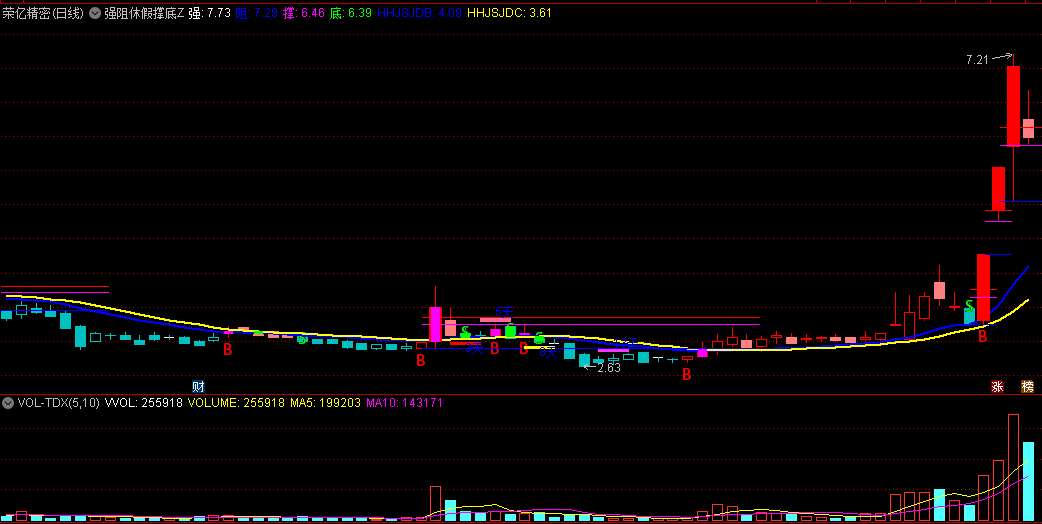Select the leftmost green S sell marker
Viewport: 1042px width, 524px height.
coord(302,339)
